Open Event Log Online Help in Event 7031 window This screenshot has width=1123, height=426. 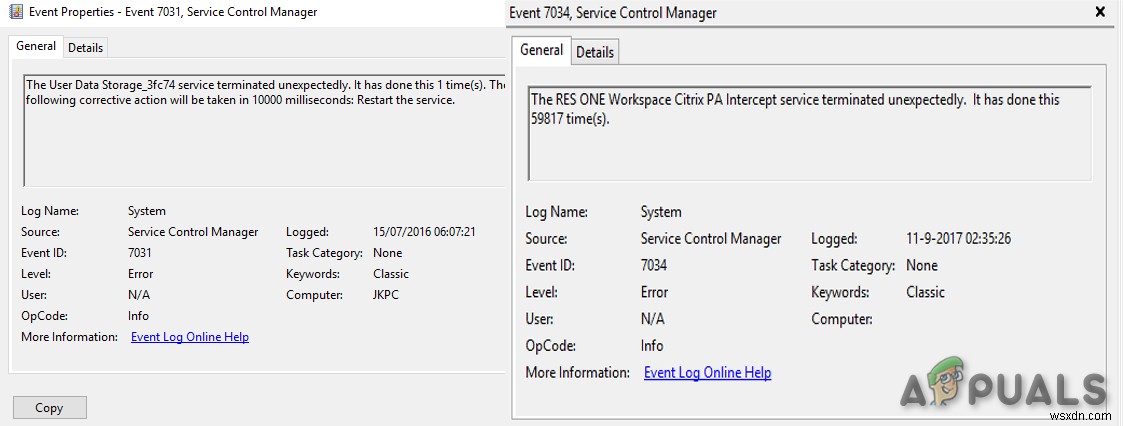pos(190,337)
